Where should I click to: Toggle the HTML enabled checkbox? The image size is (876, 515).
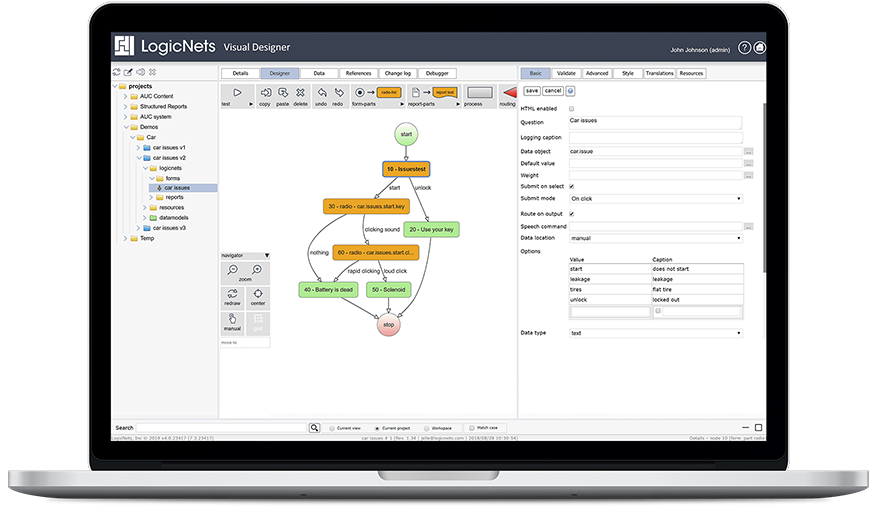point(572,108)
